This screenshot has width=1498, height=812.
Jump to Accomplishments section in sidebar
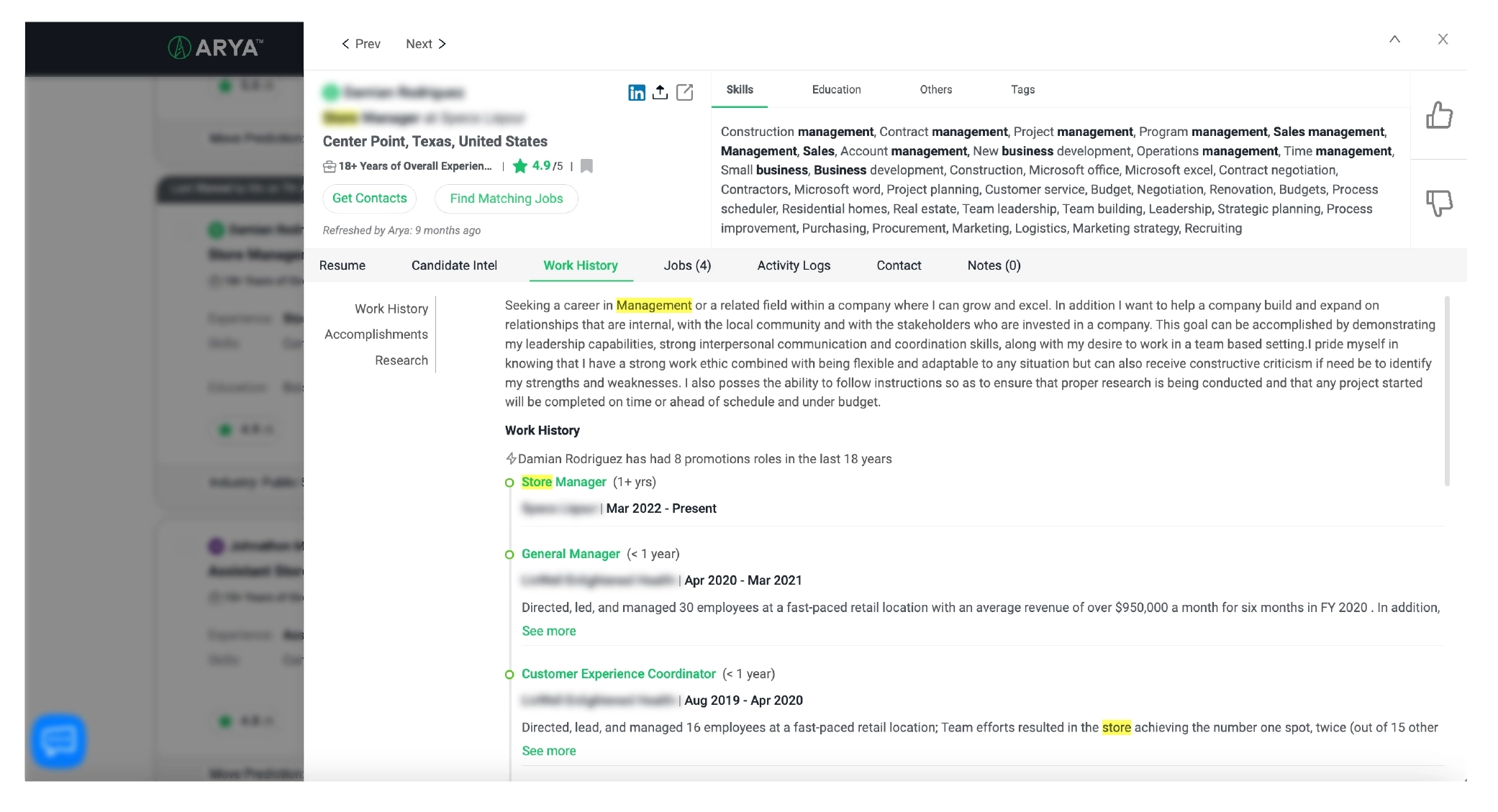tap(376, 334)
